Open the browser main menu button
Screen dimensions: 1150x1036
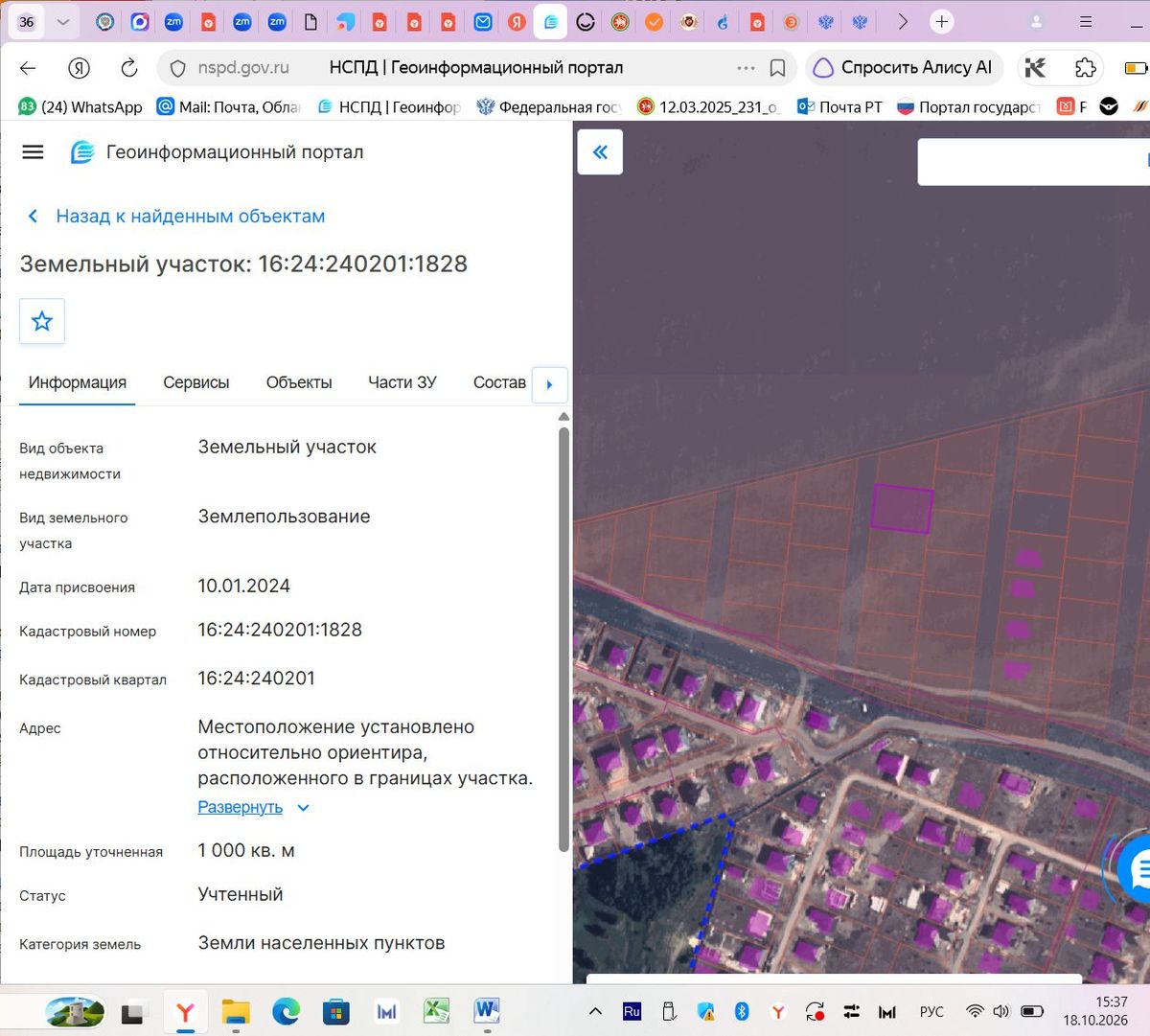click(x=1086, y=21)
